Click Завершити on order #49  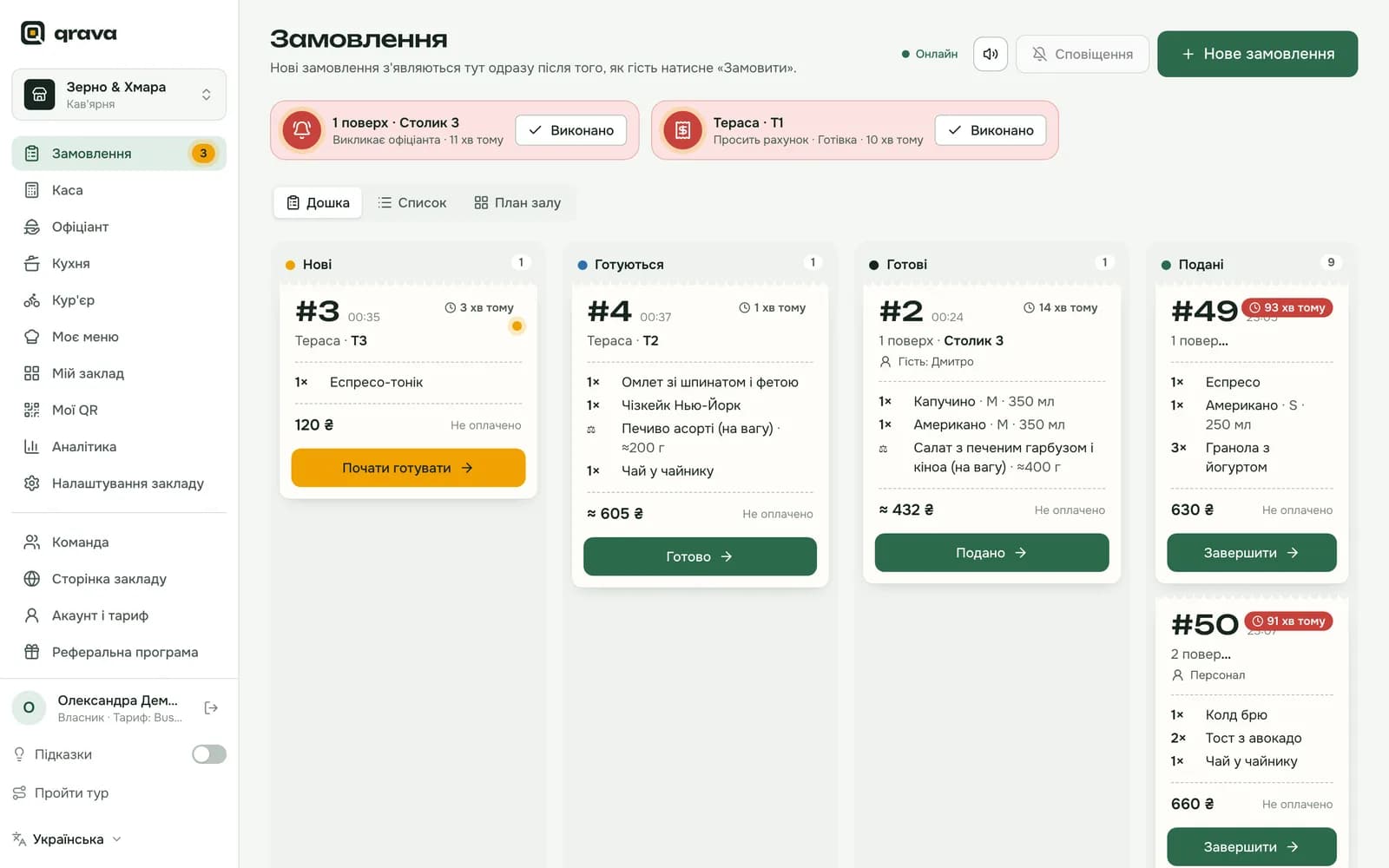1251,553
